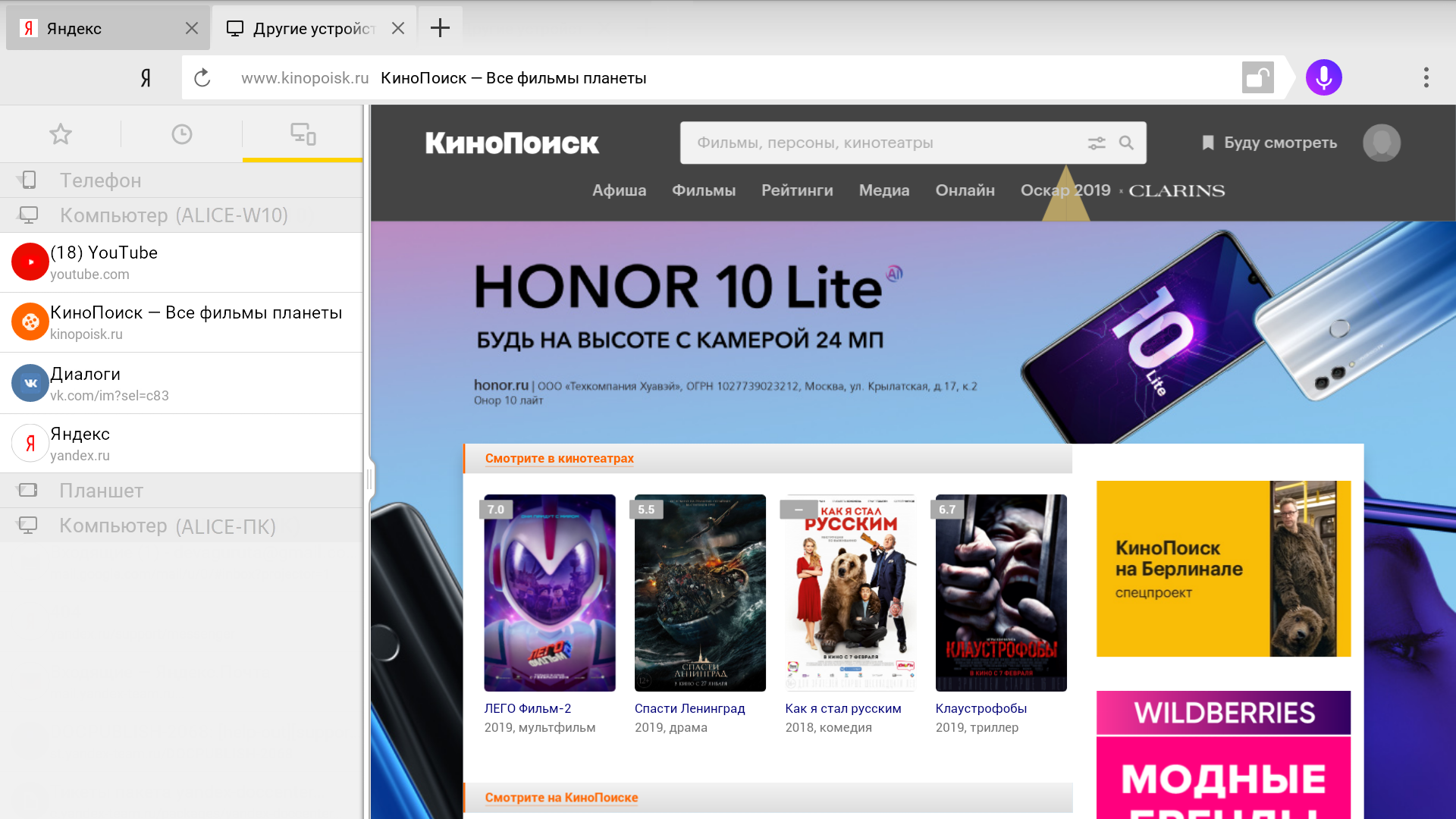This screenshot has height=819, width=1456.
Task: Open Оскар 2019 Clarins section
Action: coord(1122,190)
